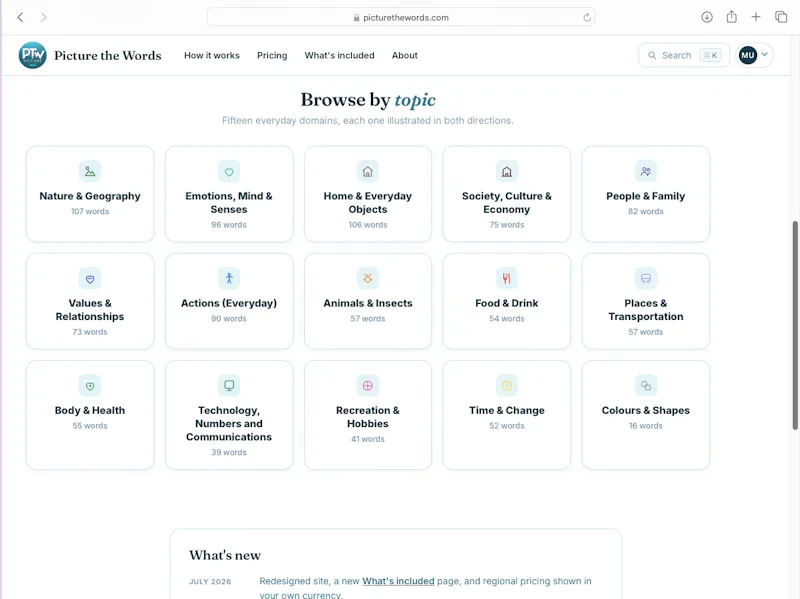Open a new tab with the plus icon
Screen dimensions: 800x599
point(756,17)
